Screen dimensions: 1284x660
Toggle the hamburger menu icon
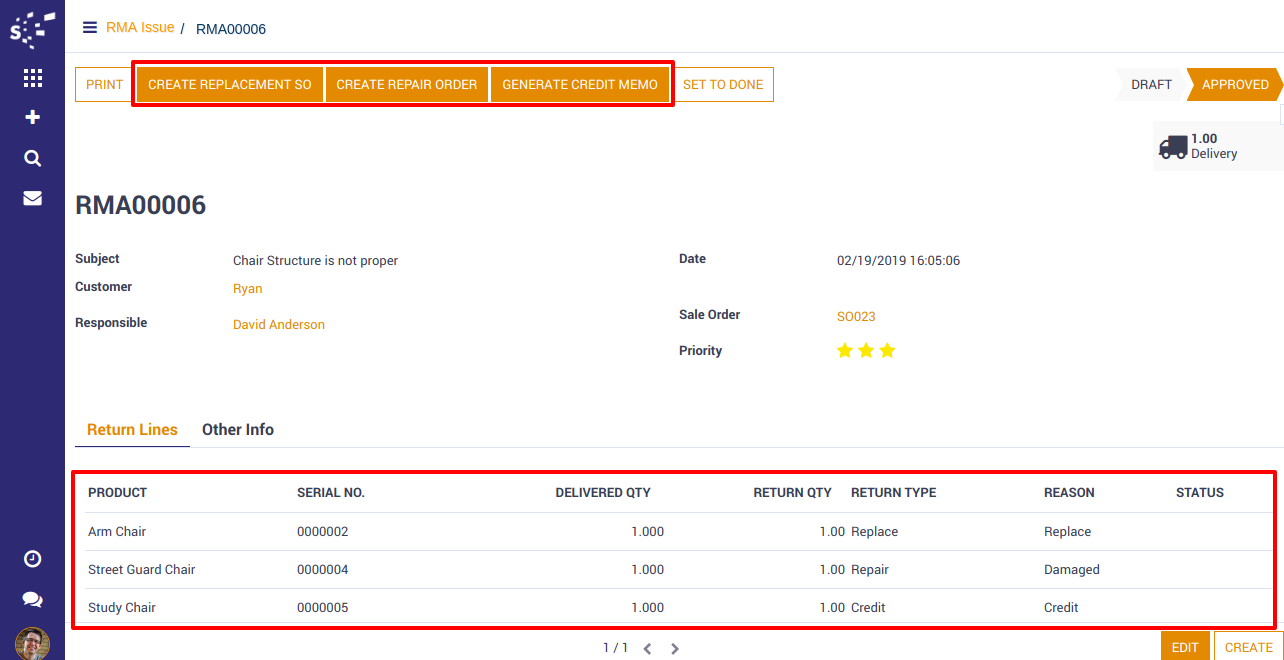click(x=90, y=28)
